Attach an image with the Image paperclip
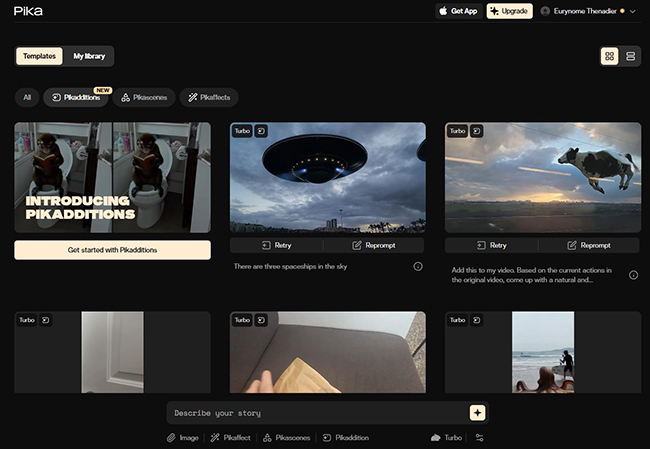This screenshot has height=449, width=650. (182, 438)
